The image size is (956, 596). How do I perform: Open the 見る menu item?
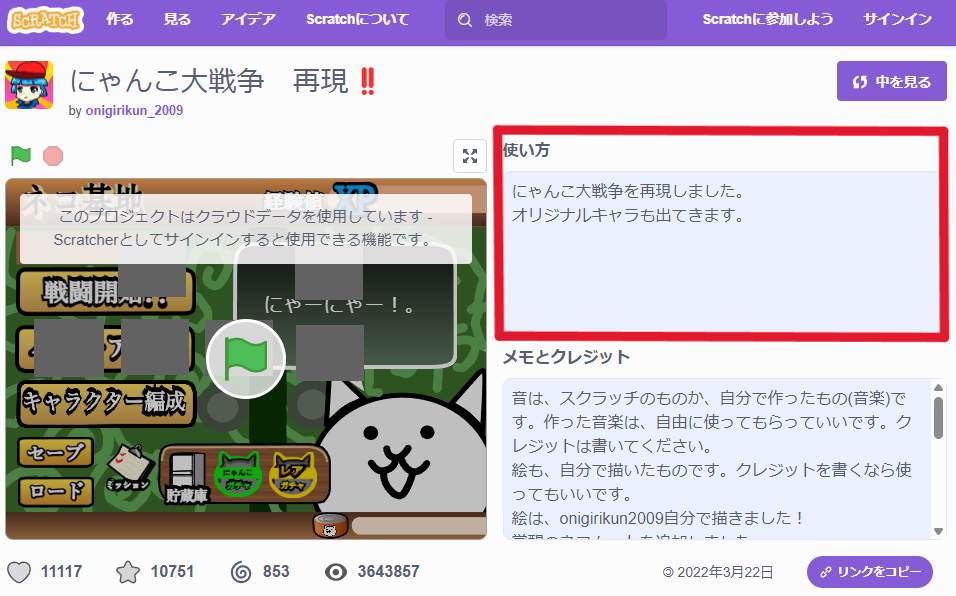pos(177,20)
